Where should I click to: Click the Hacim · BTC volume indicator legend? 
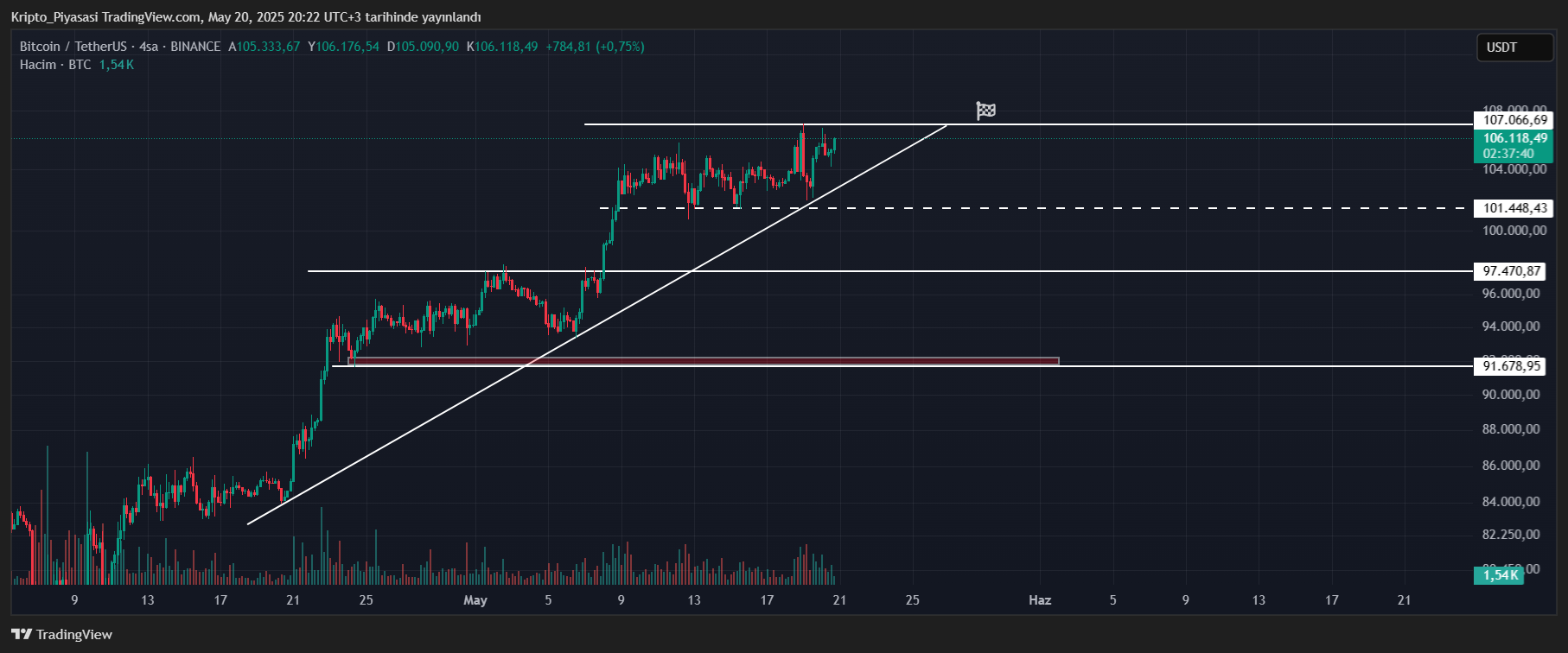tap(55, 65)
